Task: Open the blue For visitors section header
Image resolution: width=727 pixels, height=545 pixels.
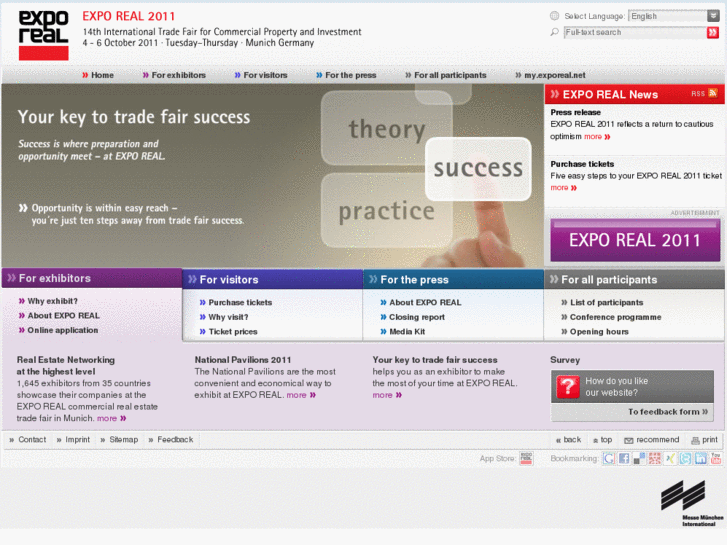Action: click(273, 279)
